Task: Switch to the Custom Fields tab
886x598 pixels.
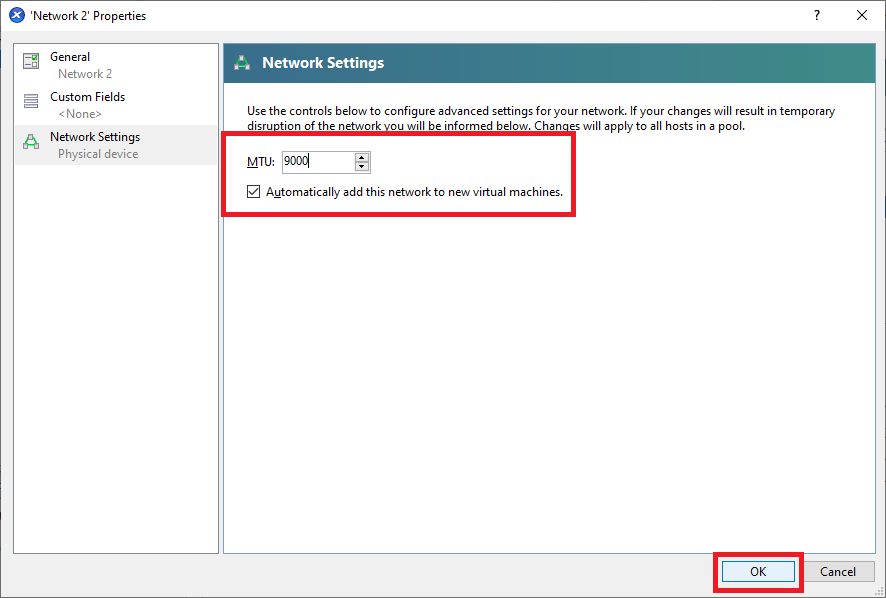Action: (88, 97)
